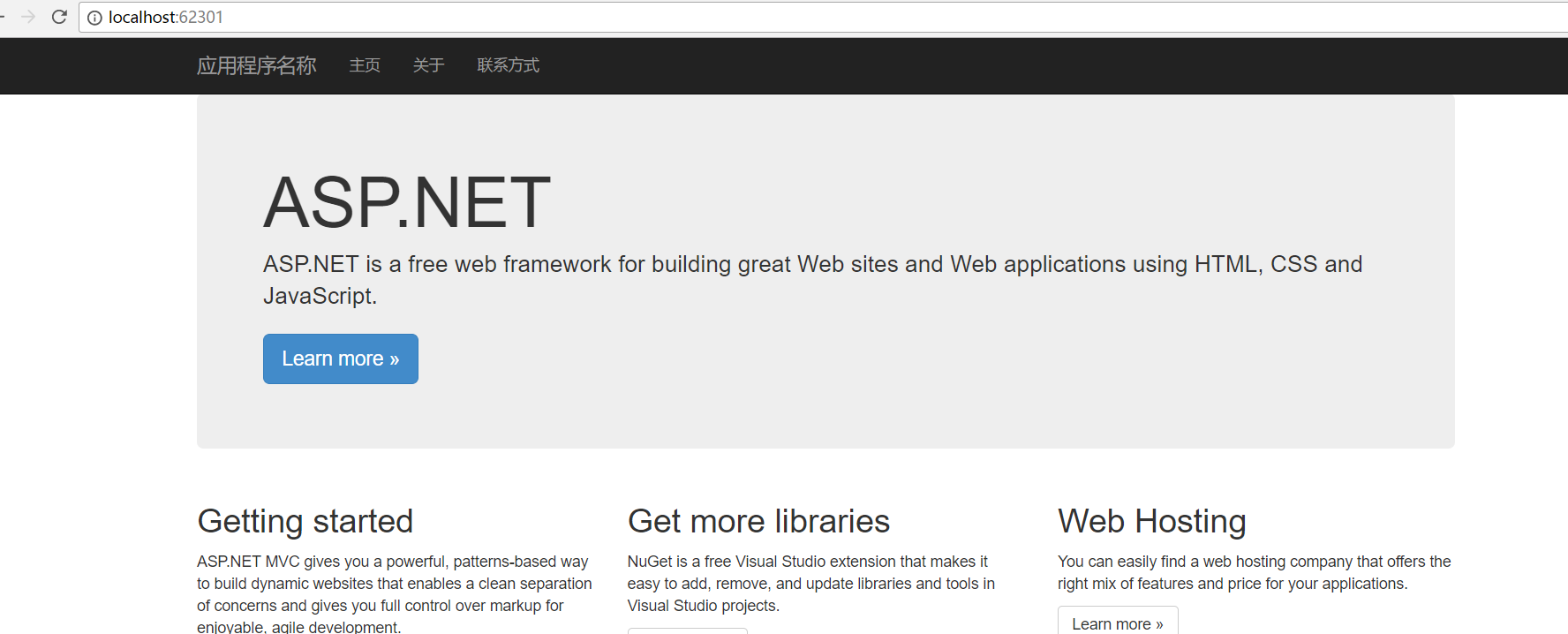Click the Get more libraries heading

(758, 521)
